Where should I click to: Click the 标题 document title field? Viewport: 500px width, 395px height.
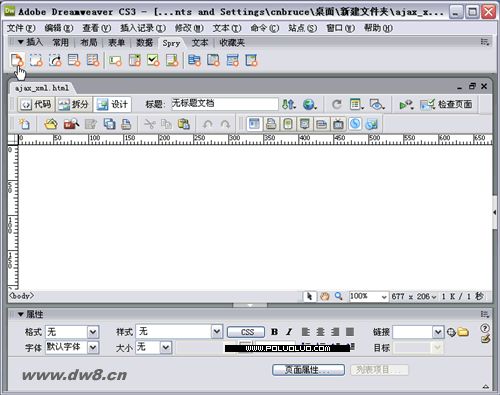224,104
